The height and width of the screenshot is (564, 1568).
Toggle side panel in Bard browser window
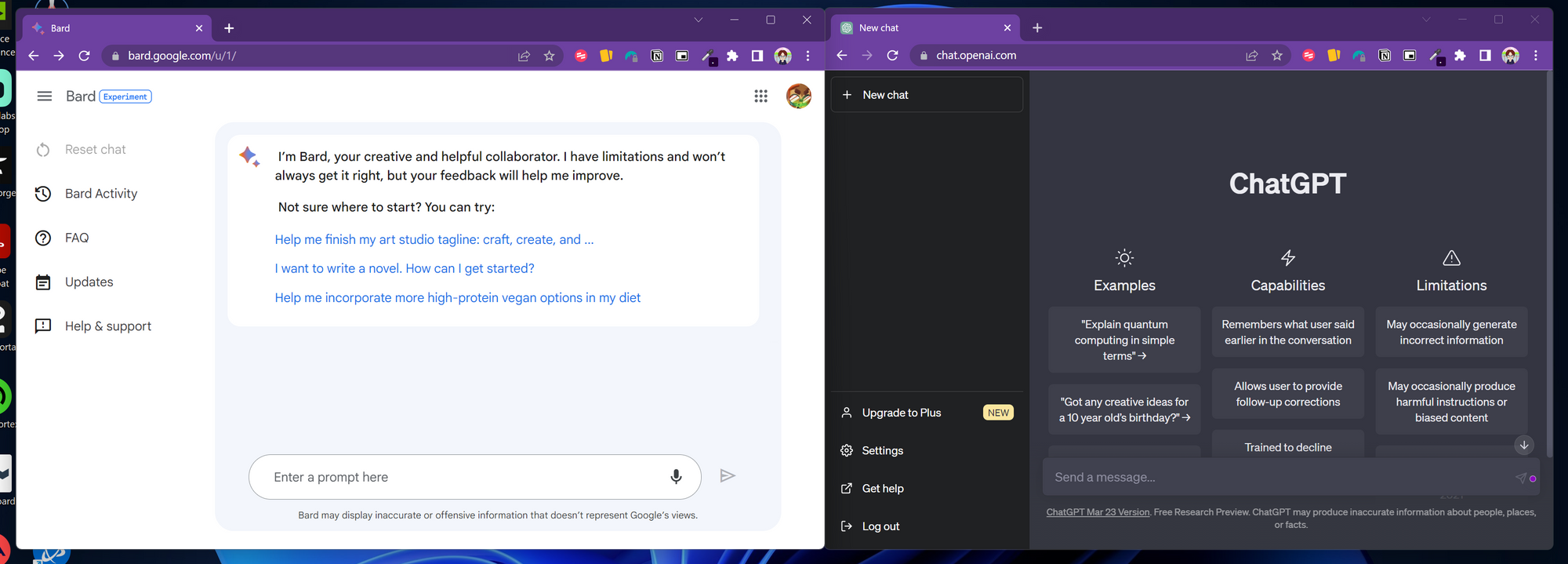(757, 56)
